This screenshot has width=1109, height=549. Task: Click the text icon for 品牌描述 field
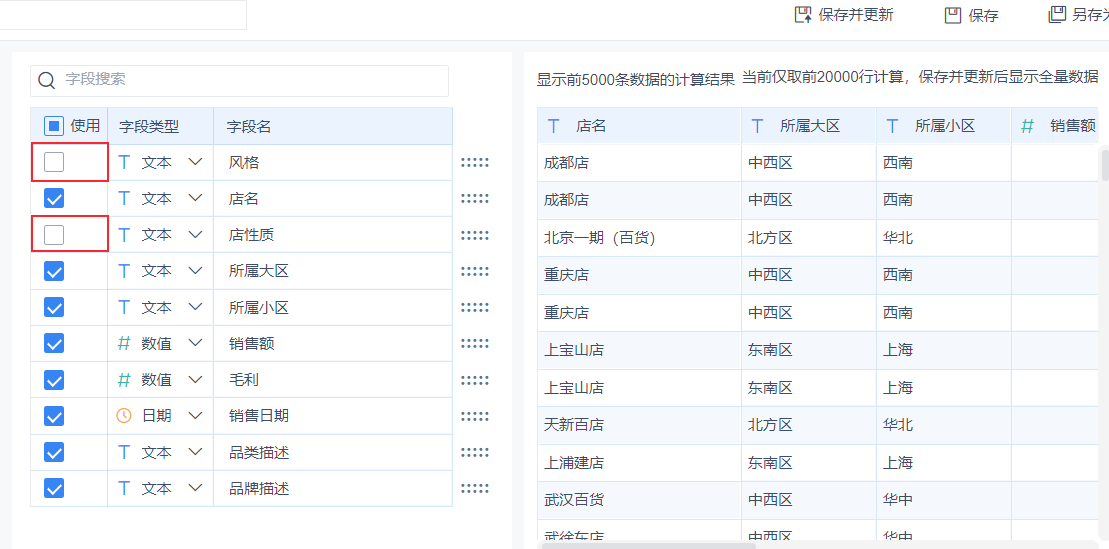pyautogui.click(x=124, y=488)
